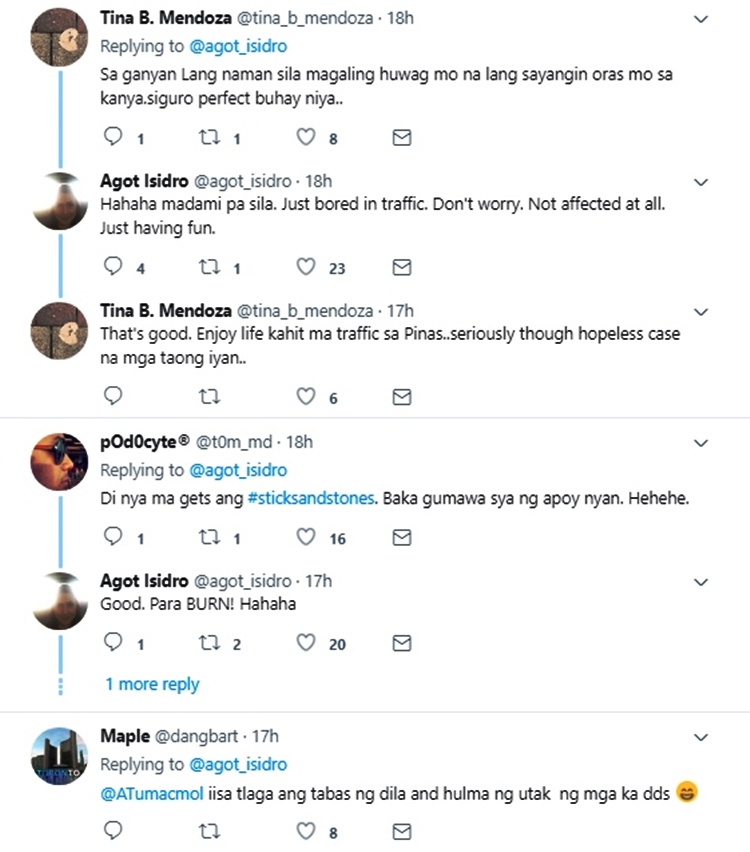This screenshot has width=750, height=852.
Task: Toggle retweet on "Good. Para BURN!" tweet
Action: pyautogui.click(x=209, y=644)
